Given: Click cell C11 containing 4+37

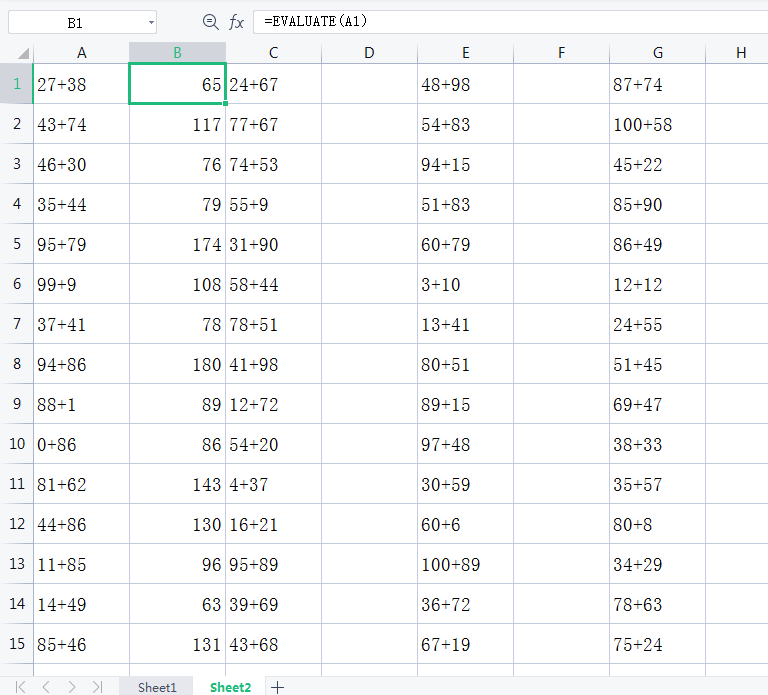Looking at the screenshot, I should (273, 484).
